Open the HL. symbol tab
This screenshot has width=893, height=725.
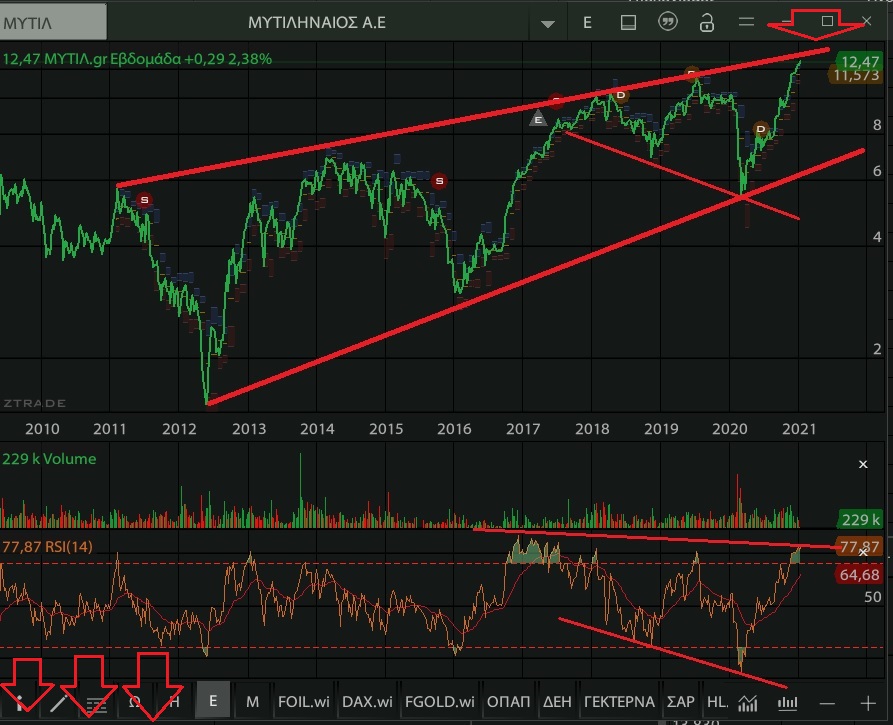click(717, 702)
